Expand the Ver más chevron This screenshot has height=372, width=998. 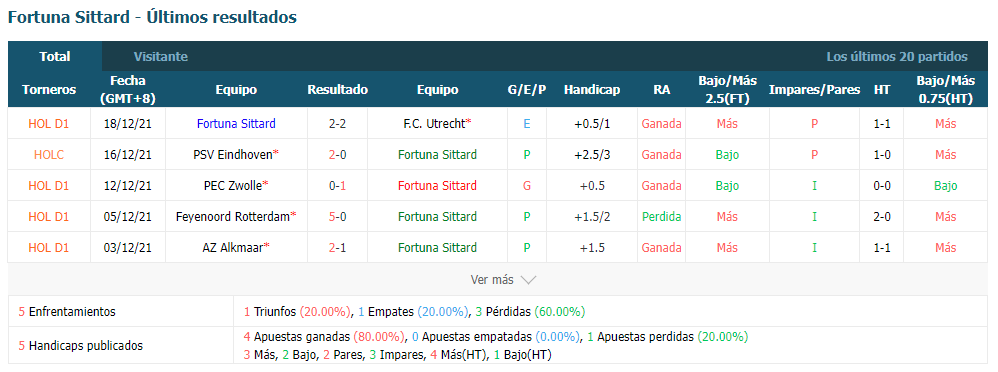tap(528, 280)
